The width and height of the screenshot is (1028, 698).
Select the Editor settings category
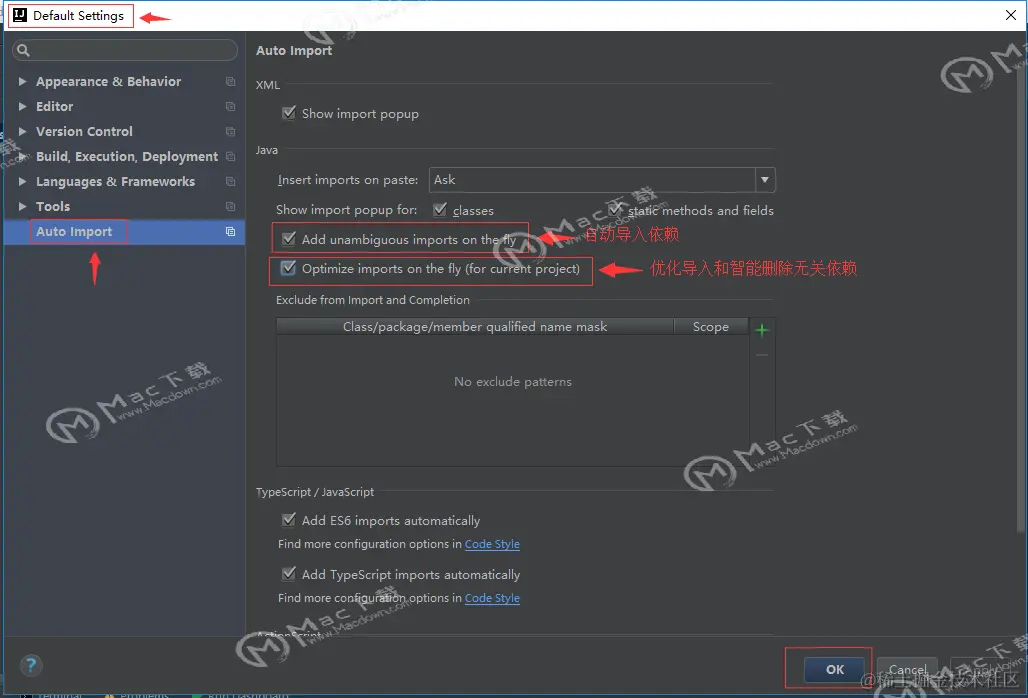[54, 106]
